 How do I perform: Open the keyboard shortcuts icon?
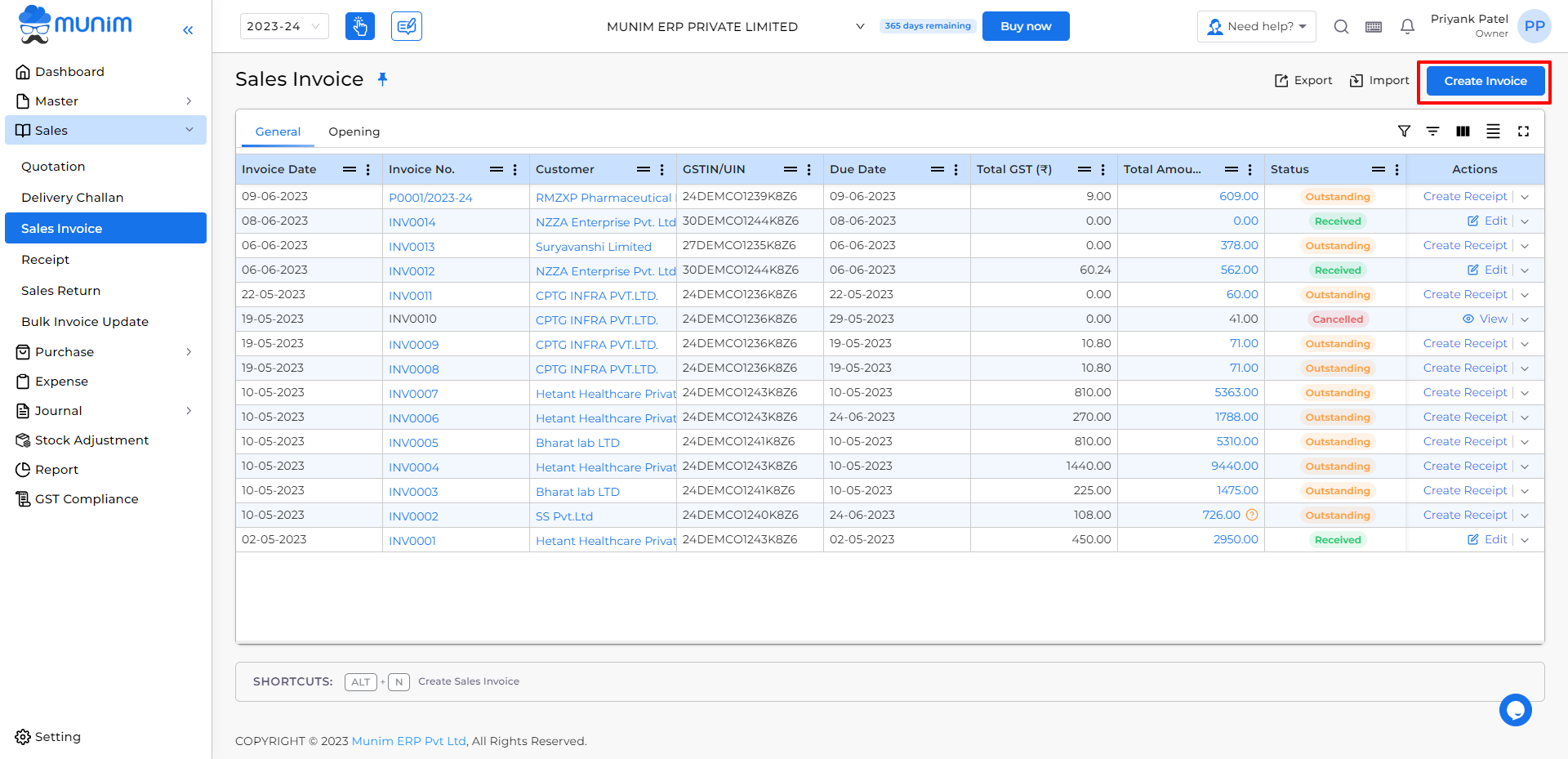tap(1374, 27)
